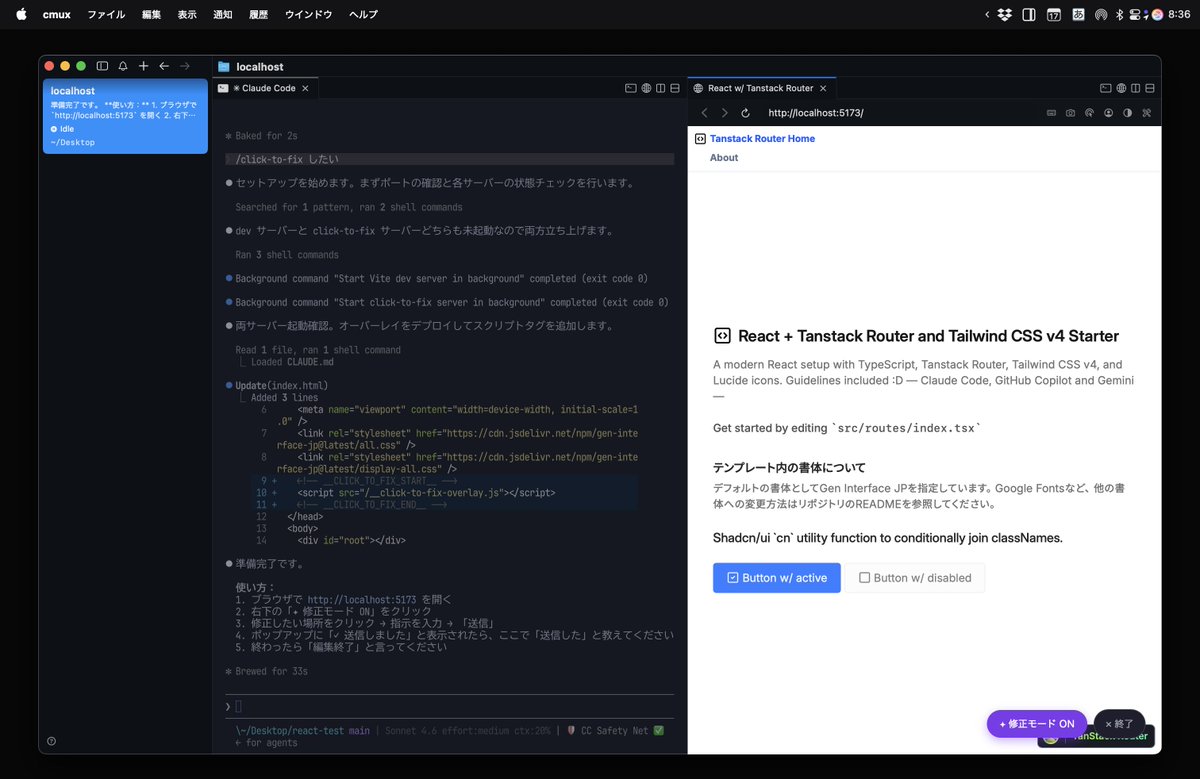Open the Apple menu
This screenshot has width=1200, height=779.
coord(20,14)
